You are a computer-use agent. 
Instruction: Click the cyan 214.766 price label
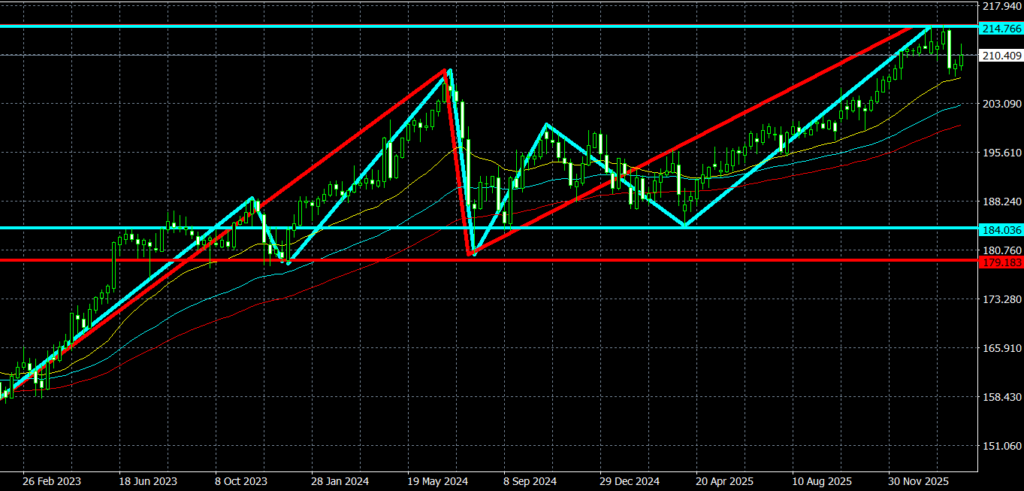[x=1000, y=29]
